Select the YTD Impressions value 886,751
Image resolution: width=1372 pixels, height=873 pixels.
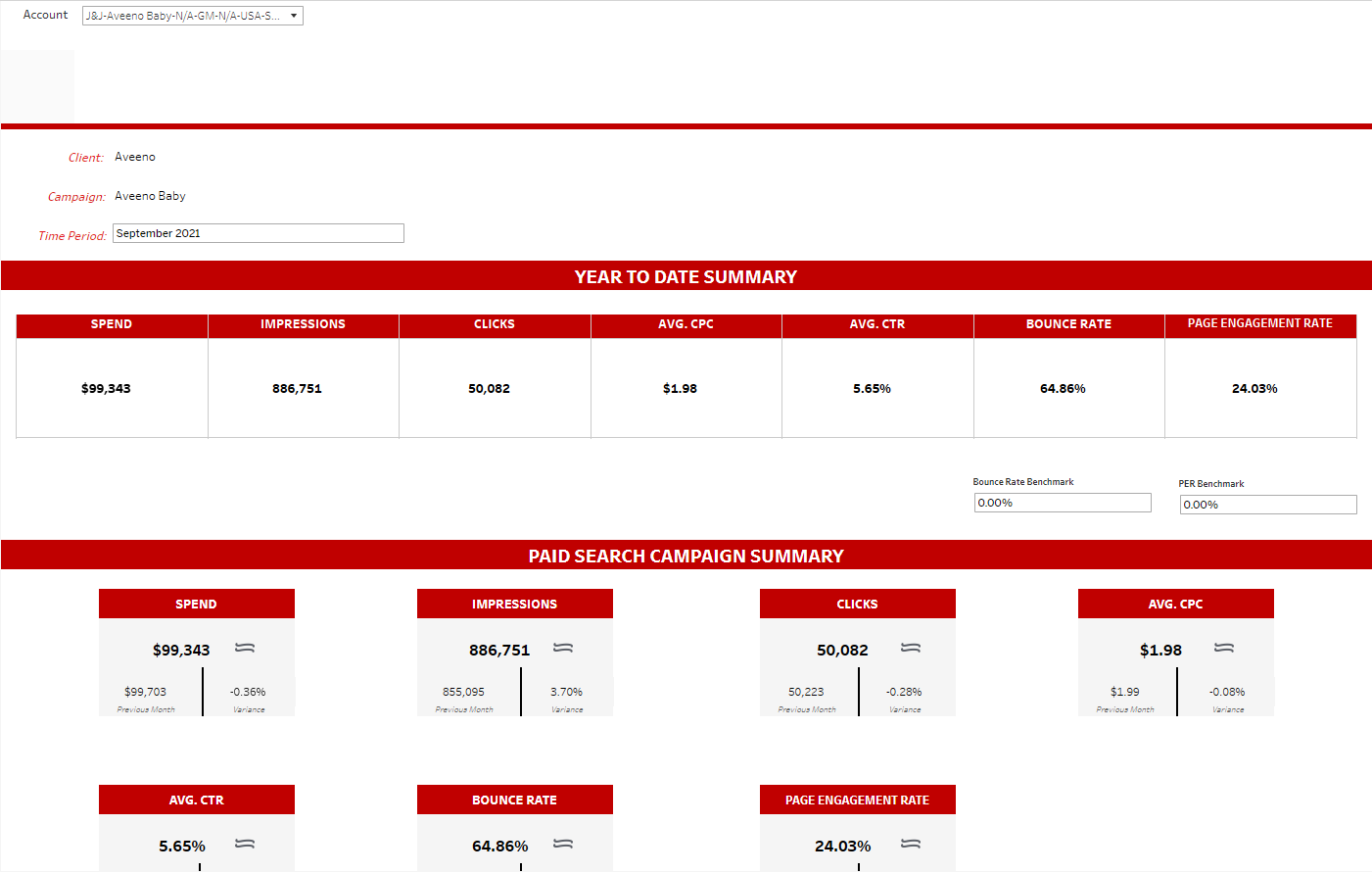(x=297, y=389)
